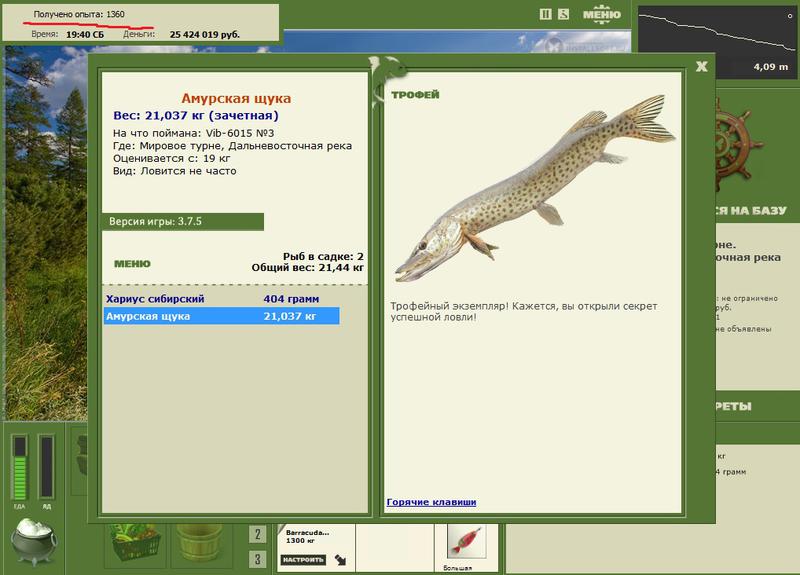Click the black arrow beside НАСТРОИТЬ
Image resolution: width=800 pixels, height=575 pixels.
340,560
